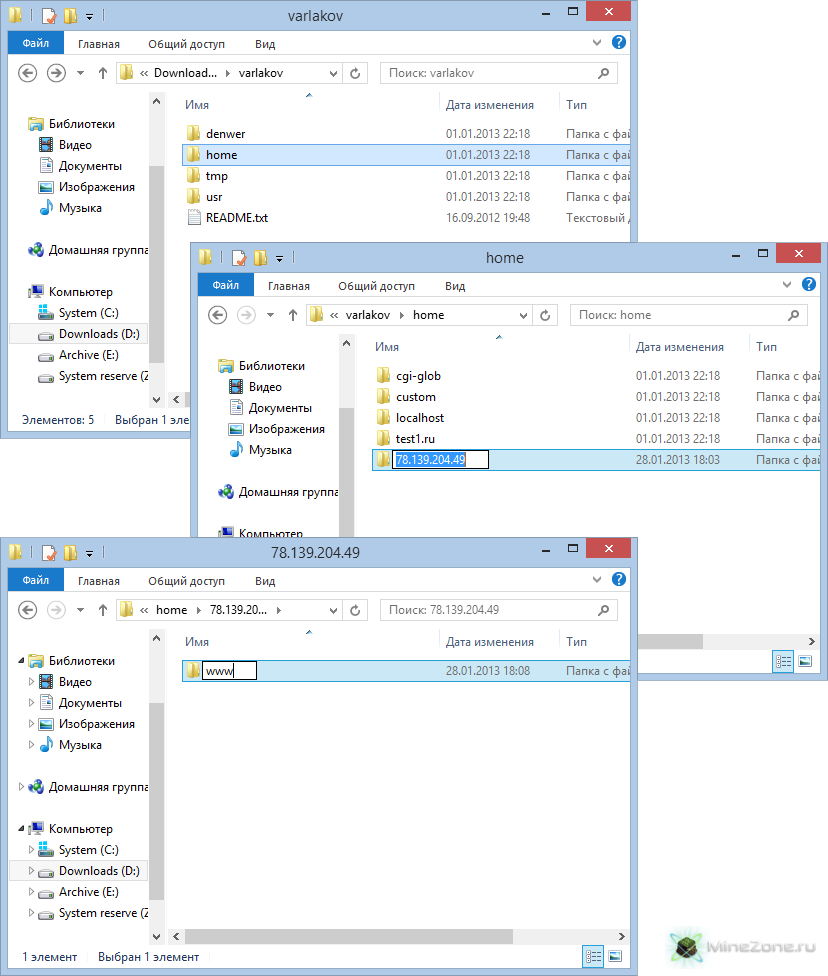
Task: Sort by Дата изменения column in home window
Action: point(680,347)
